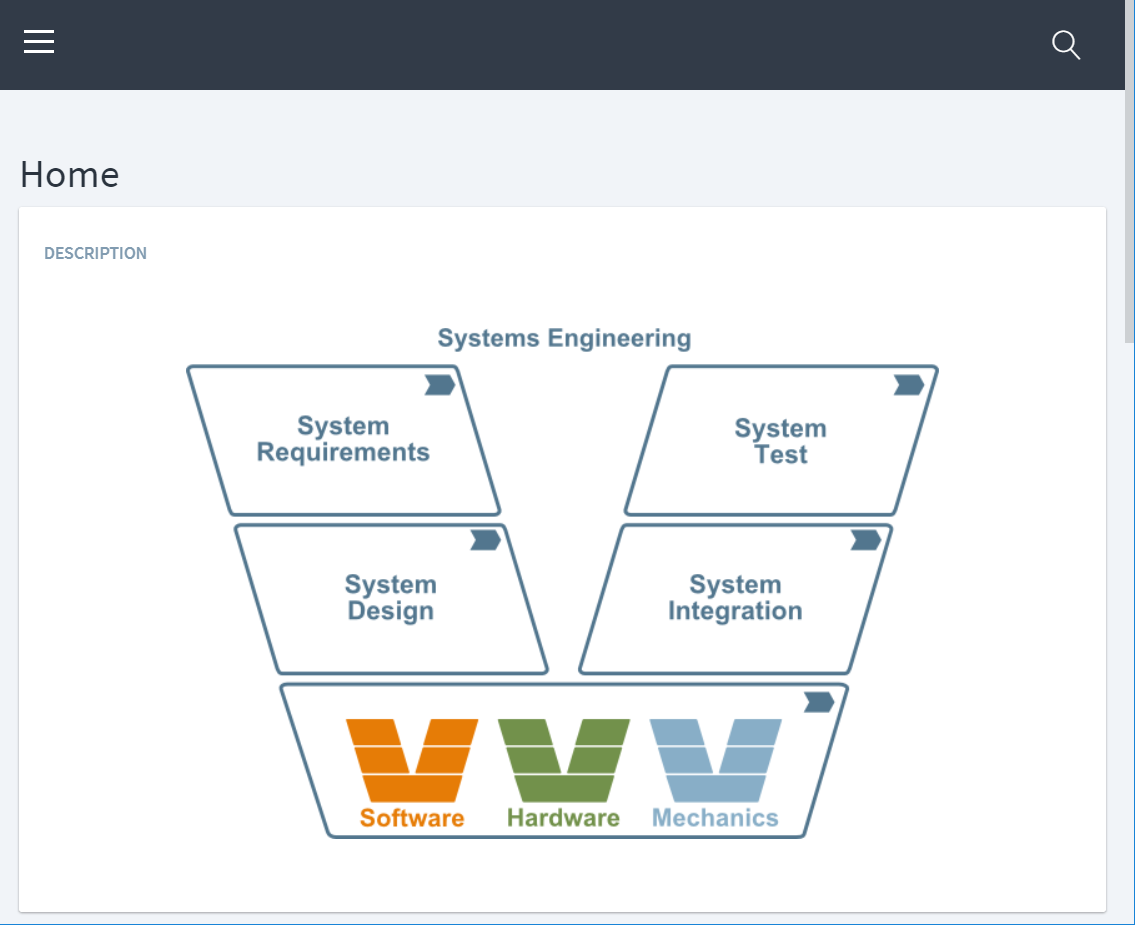Click the arrow icon in System Test box
Screen dimensions: 1135x925
(908, 385)
